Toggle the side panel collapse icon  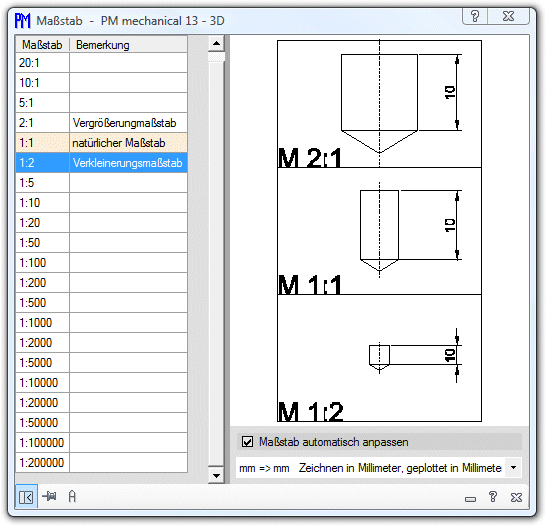26,497
